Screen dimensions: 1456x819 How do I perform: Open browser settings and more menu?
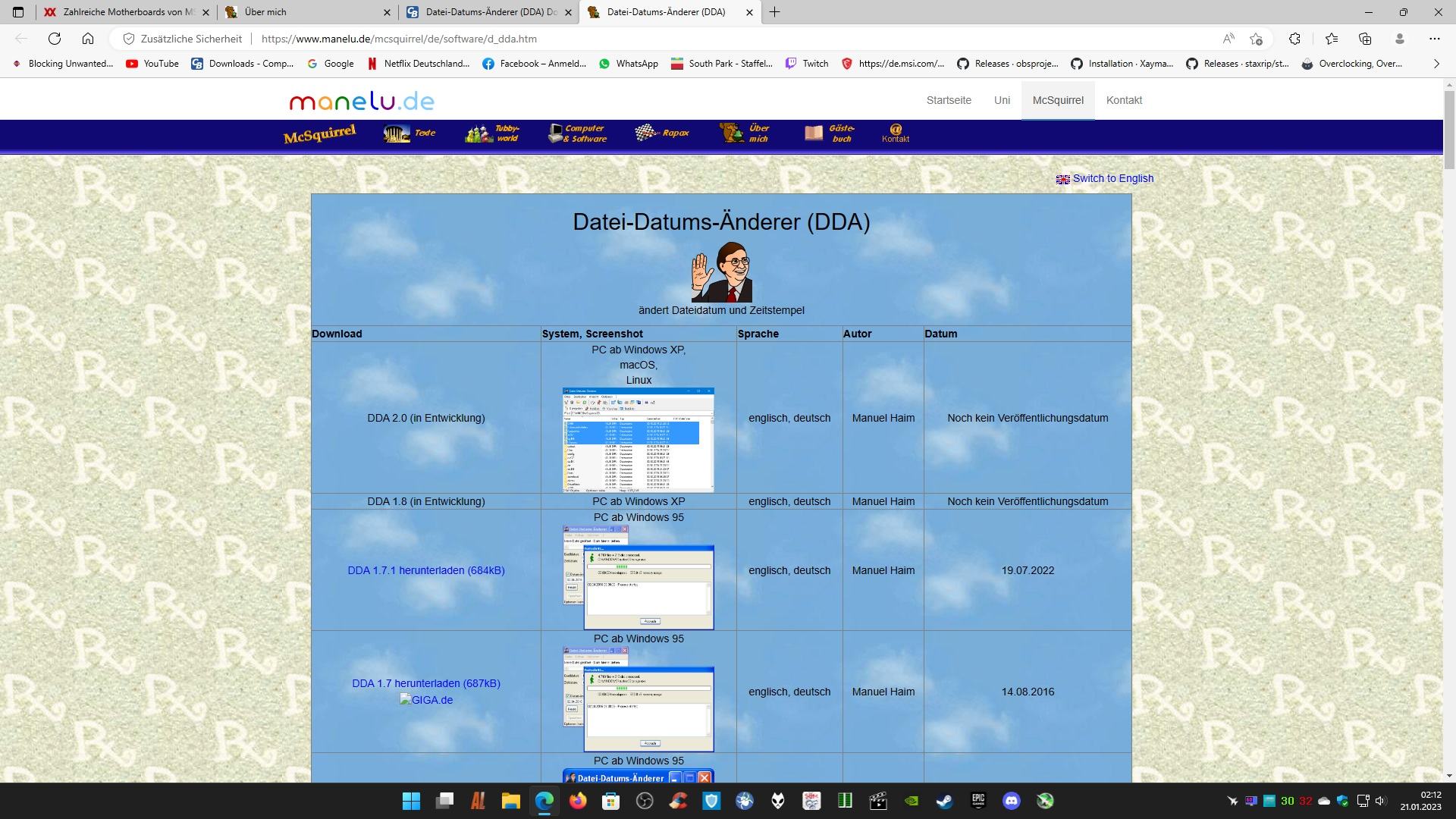click(1434, 39)
